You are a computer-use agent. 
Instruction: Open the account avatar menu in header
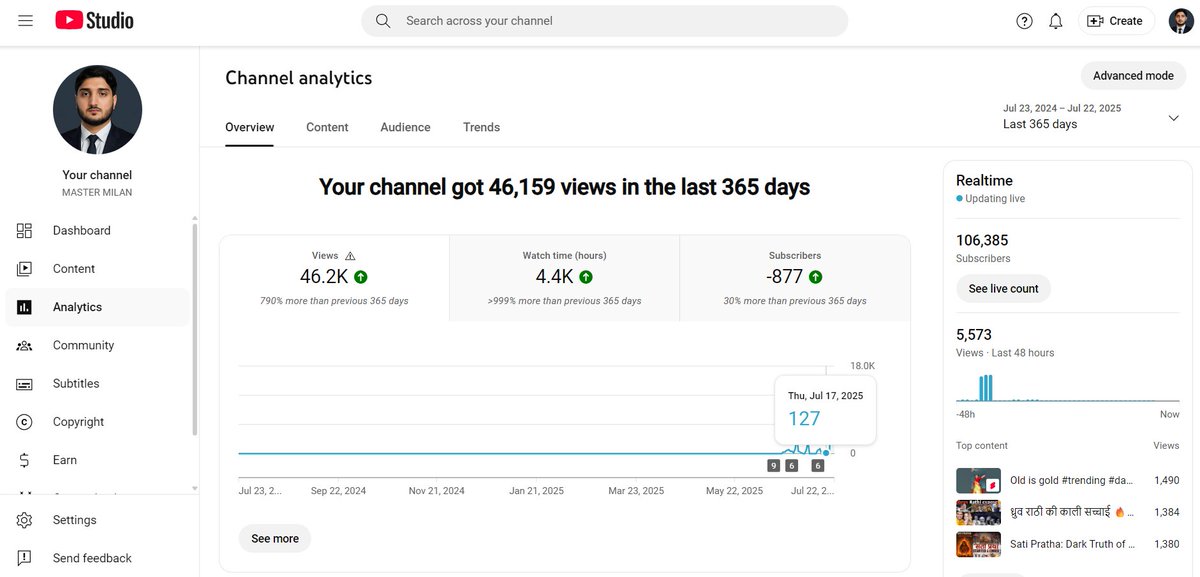tap(1181, 21)
